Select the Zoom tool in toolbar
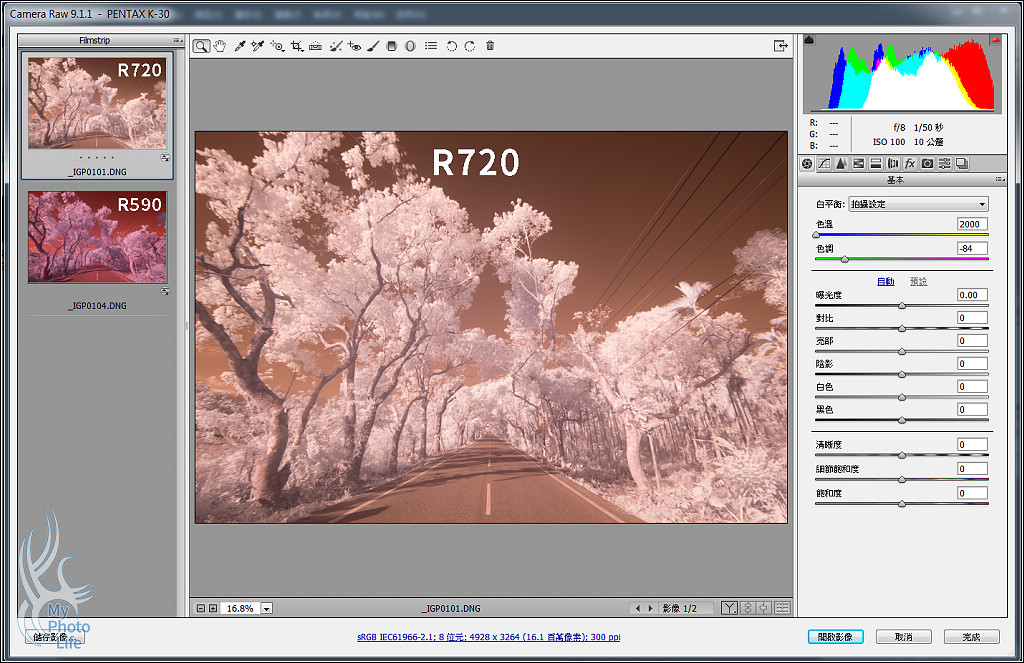 [201, 46]
